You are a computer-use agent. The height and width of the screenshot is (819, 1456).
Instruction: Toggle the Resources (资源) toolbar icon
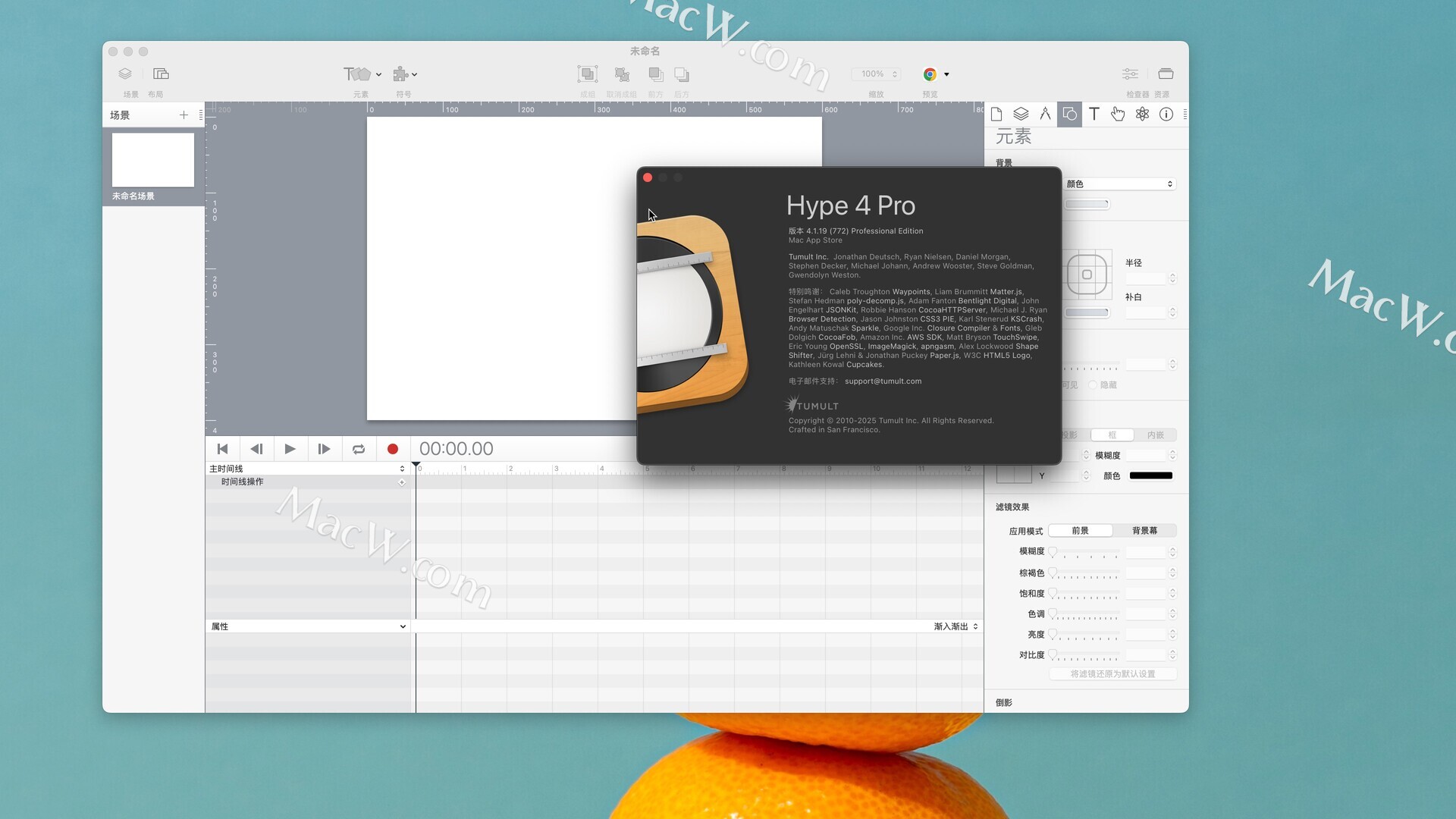[1166, 74]
